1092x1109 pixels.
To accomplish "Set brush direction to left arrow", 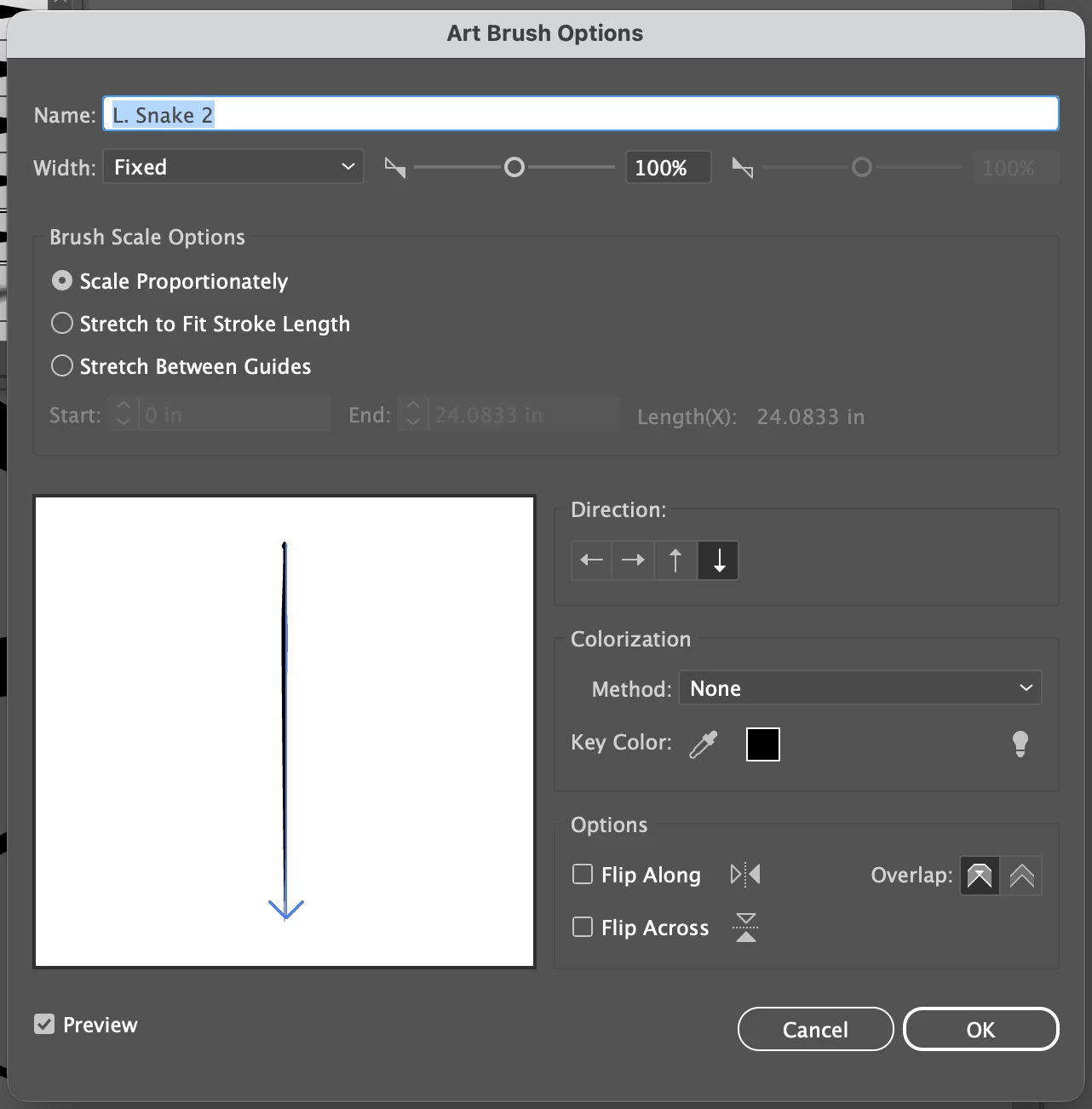I will [591, 560].
